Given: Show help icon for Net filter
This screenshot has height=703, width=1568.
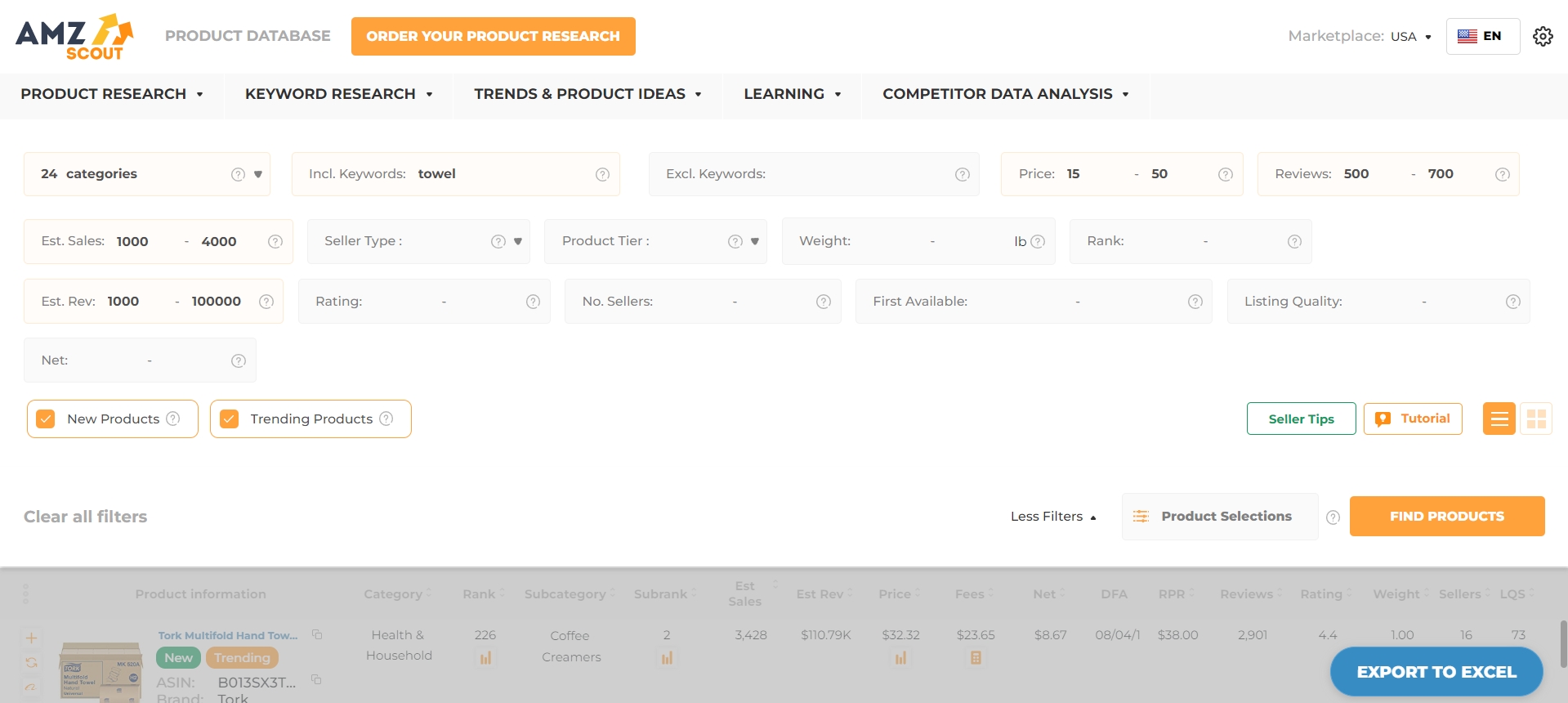Looking at the screenshot, I should coord(239,360).
